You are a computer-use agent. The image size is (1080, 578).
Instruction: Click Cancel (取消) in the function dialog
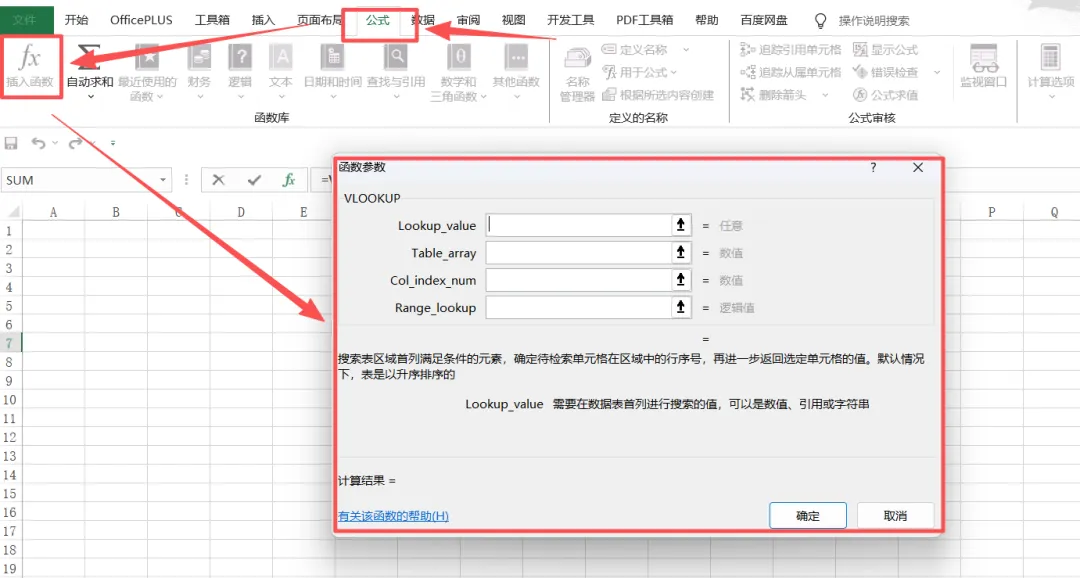[x=895, y=515]
